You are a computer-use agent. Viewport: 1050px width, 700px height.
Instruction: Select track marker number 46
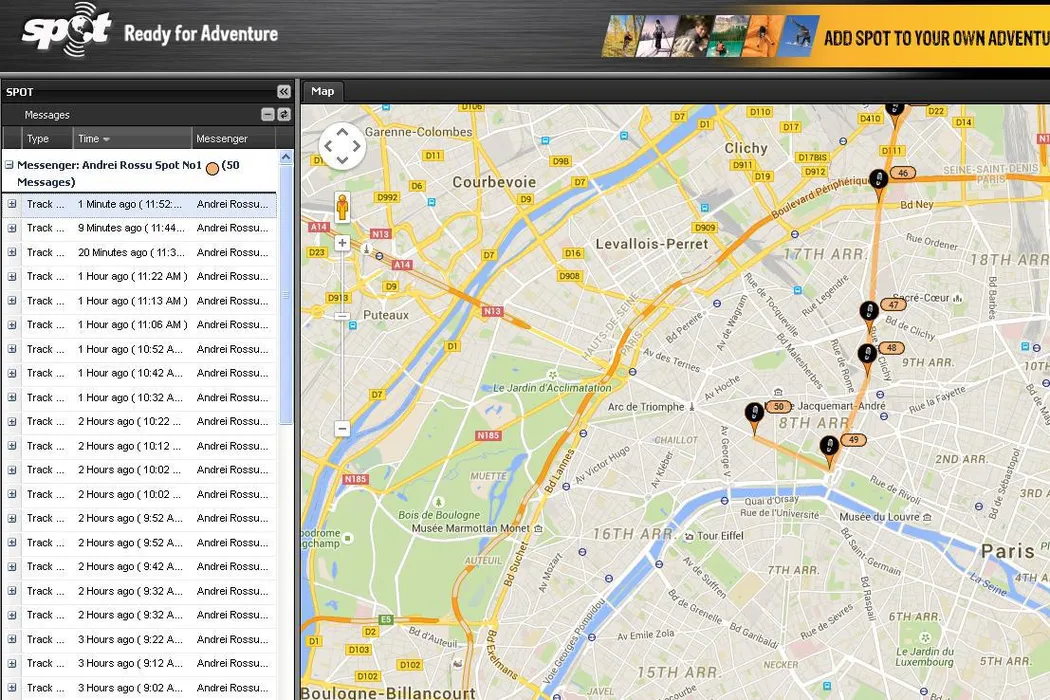[878, 180]
